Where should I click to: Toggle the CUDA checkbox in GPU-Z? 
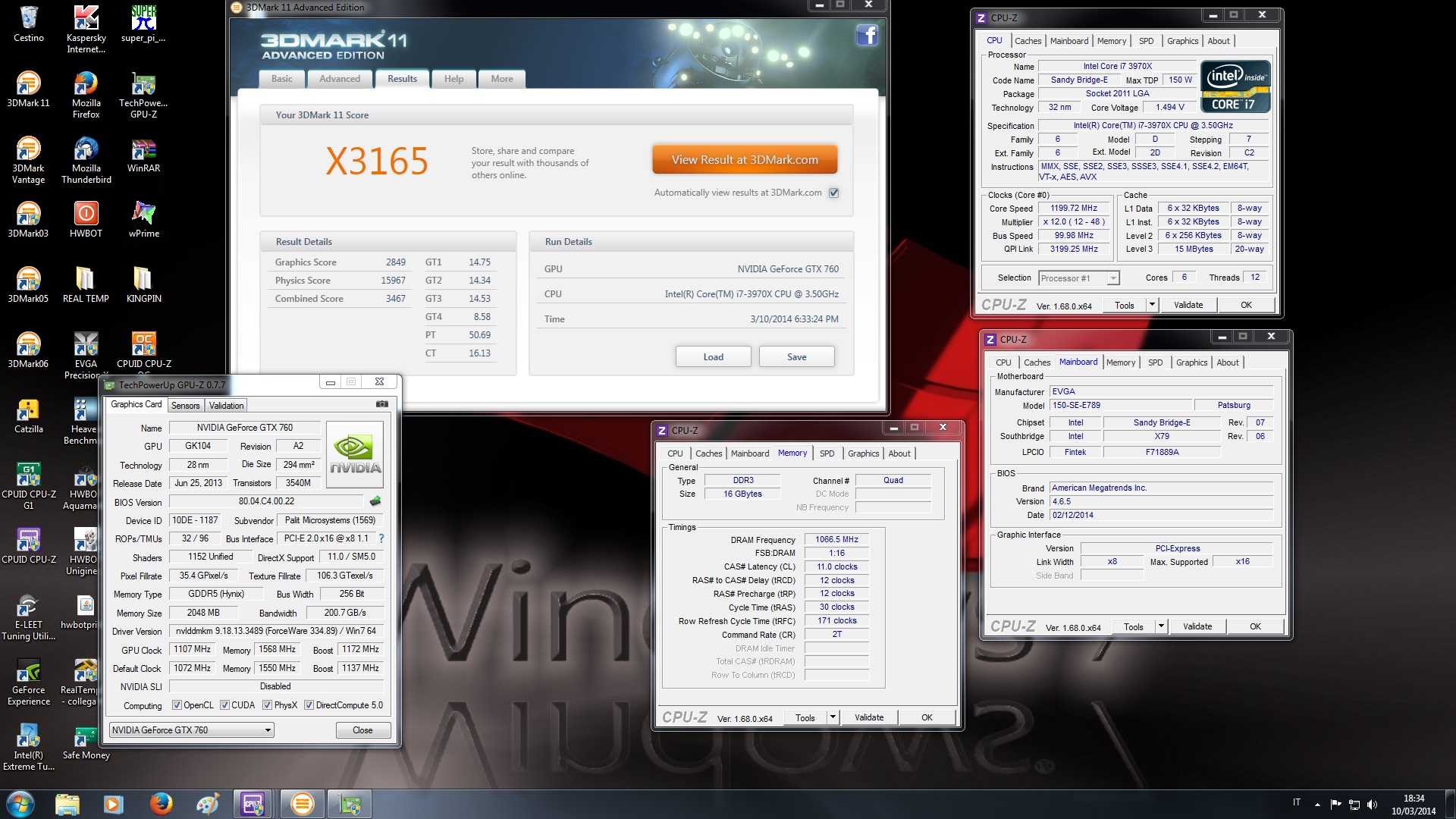pos(224,705)
